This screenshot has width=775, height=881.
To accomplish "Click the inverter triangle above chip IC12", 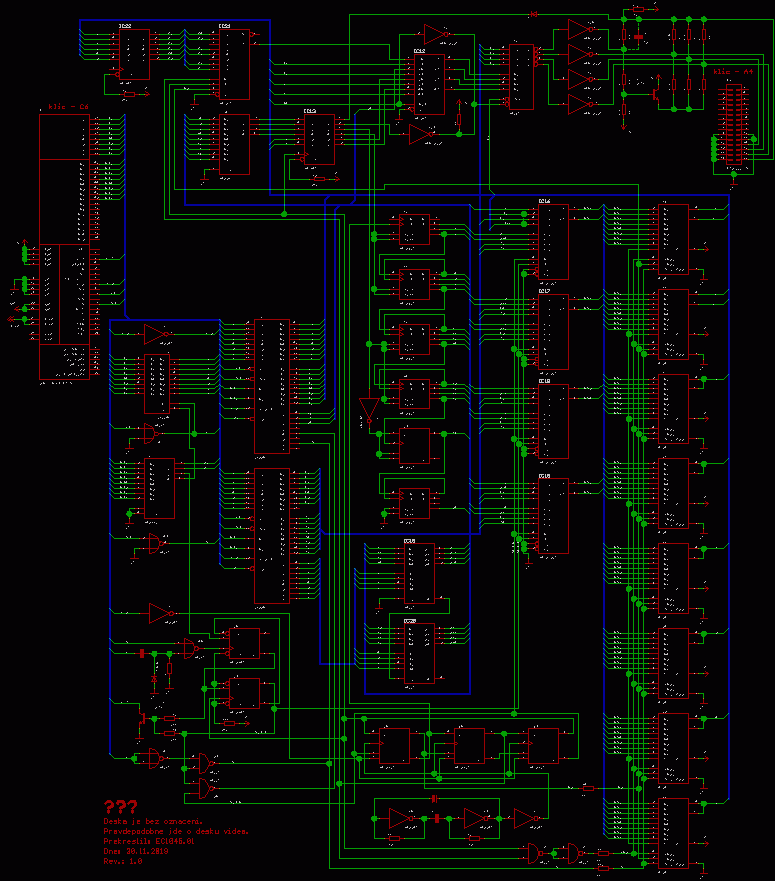I will coord(437,34).
